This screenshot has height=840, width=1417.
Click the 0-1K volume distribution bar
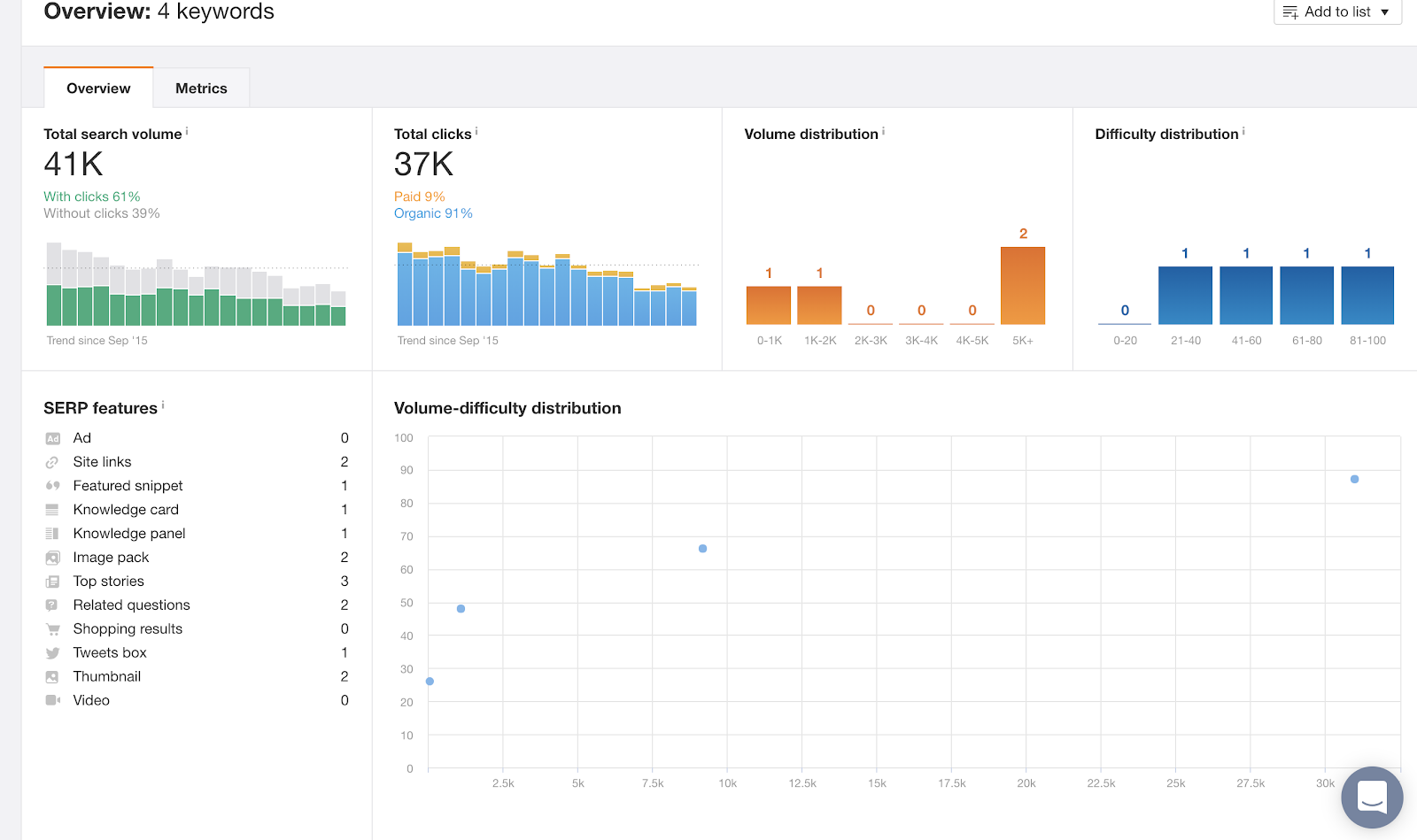(769, 304)
